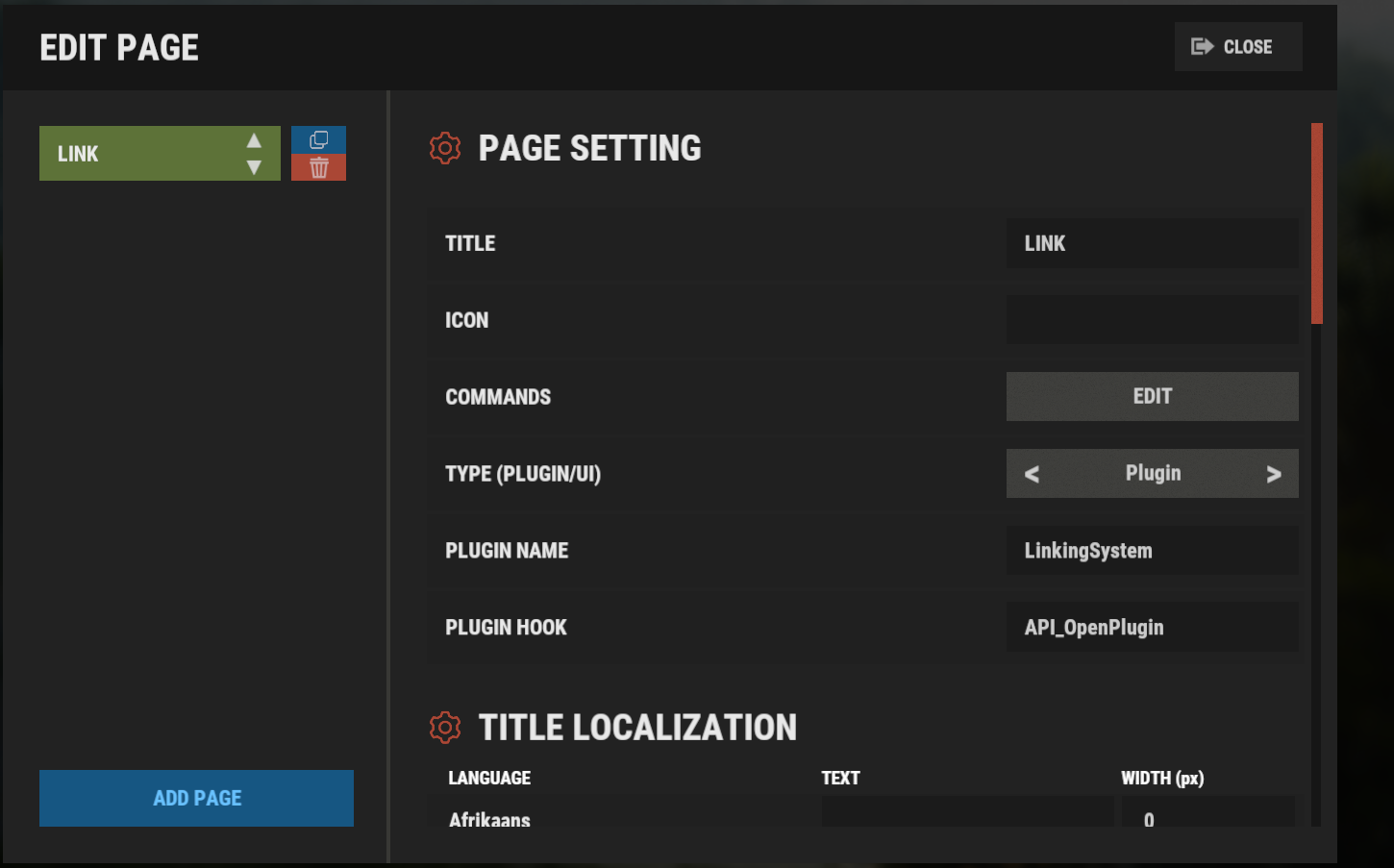Select the LINK page in the sidebar
Viewport: 1394px width, 868px height.
tap(135, 154)
